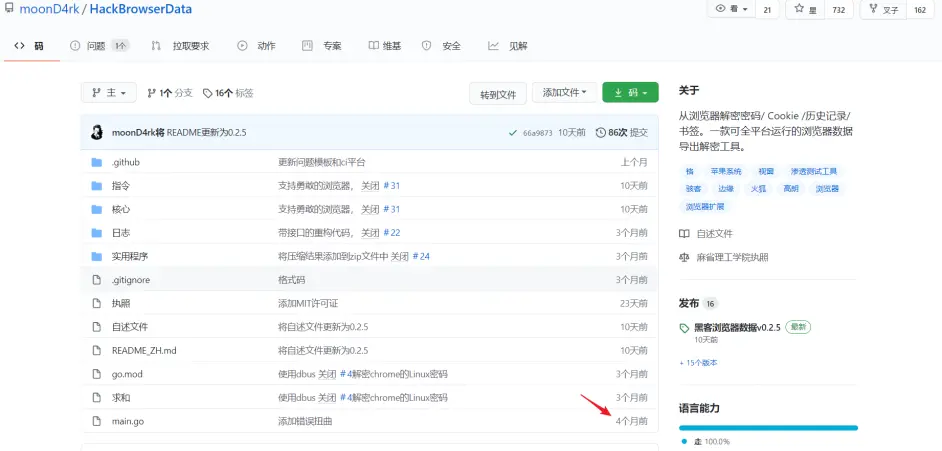942x451 pixels.
Task: Open the 执照 license file
Action: tap(121, 303)
